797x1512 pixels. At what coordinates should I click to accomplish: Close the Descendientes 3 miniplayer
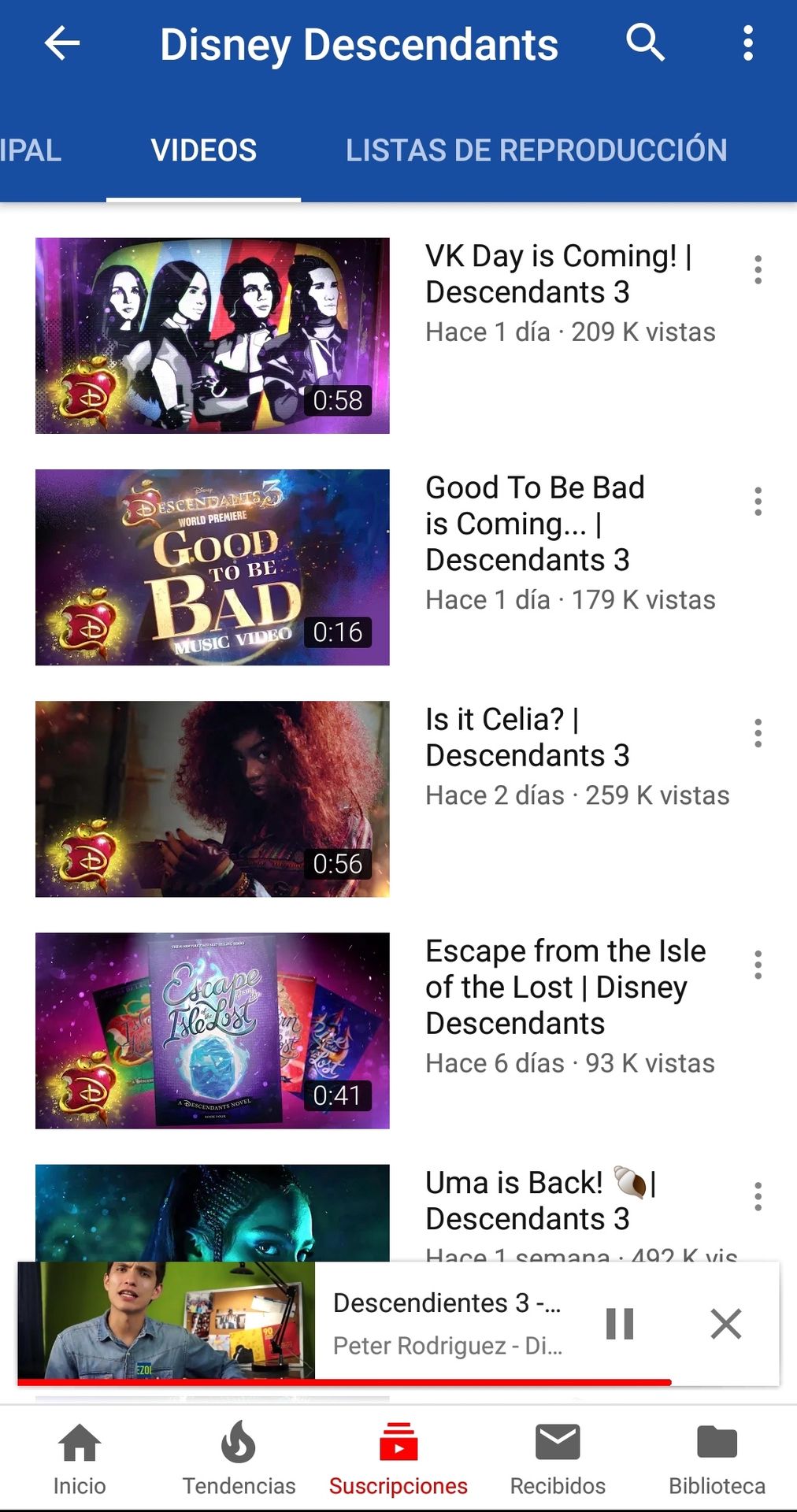[725, 1324]
